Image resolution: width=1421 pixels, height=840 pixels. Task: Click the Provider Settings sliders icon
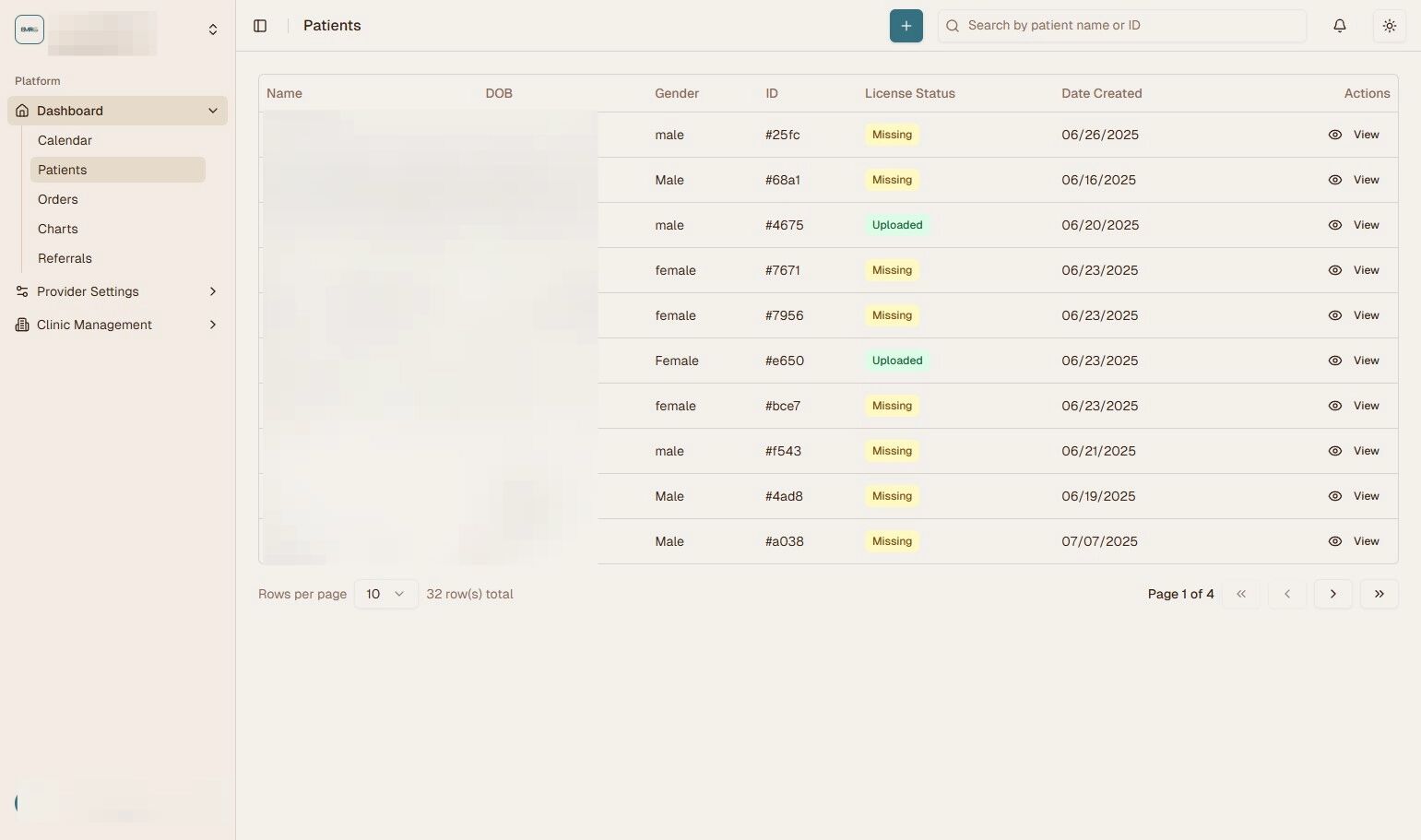[22, 291]
